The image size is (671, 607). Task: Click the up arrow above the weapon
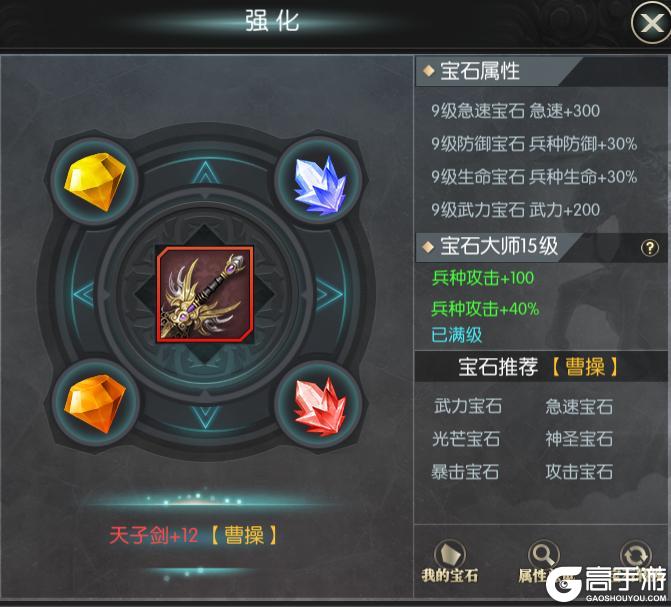(206, 173)
